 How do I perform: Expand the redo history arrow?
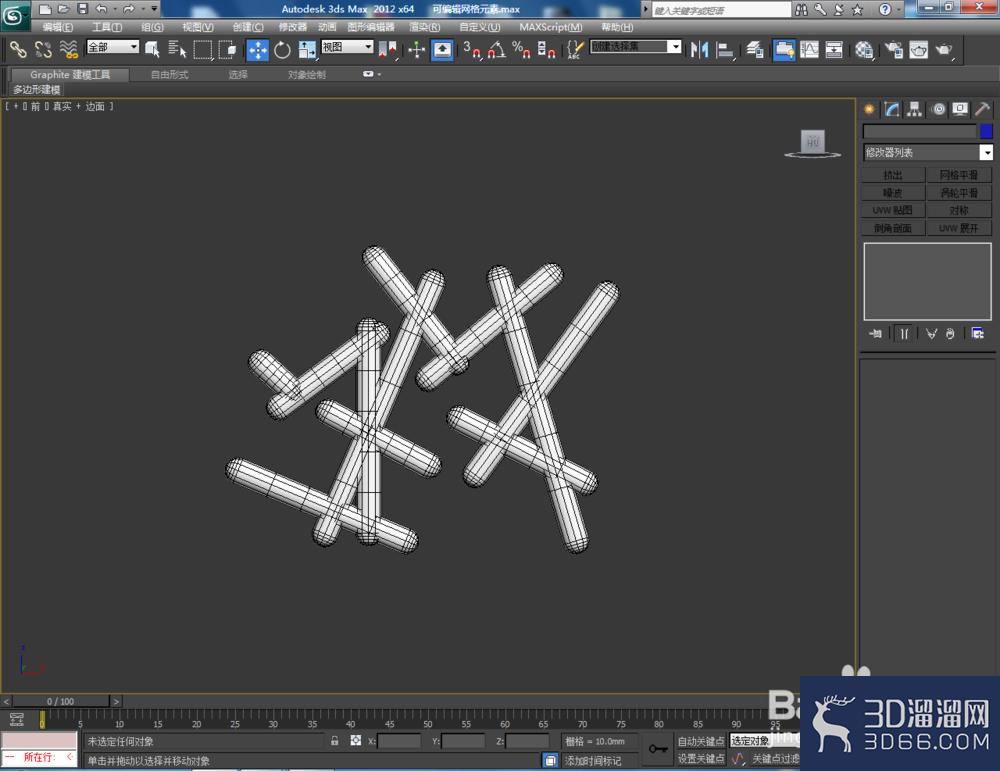[x=143, y=9]
